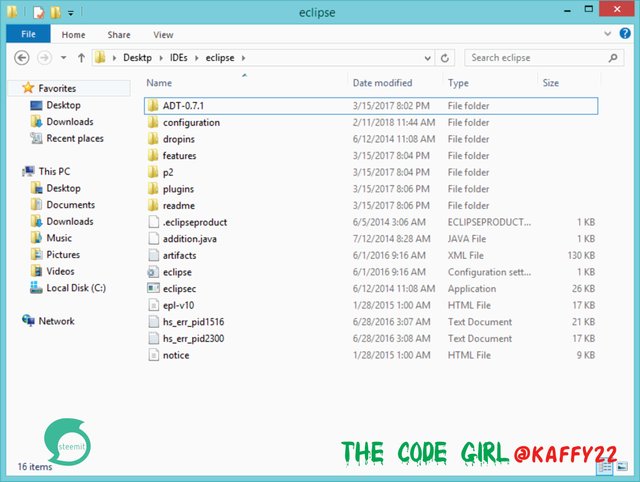
Task: Select the eclipse configuration settings icon
Action: (153, 272)
